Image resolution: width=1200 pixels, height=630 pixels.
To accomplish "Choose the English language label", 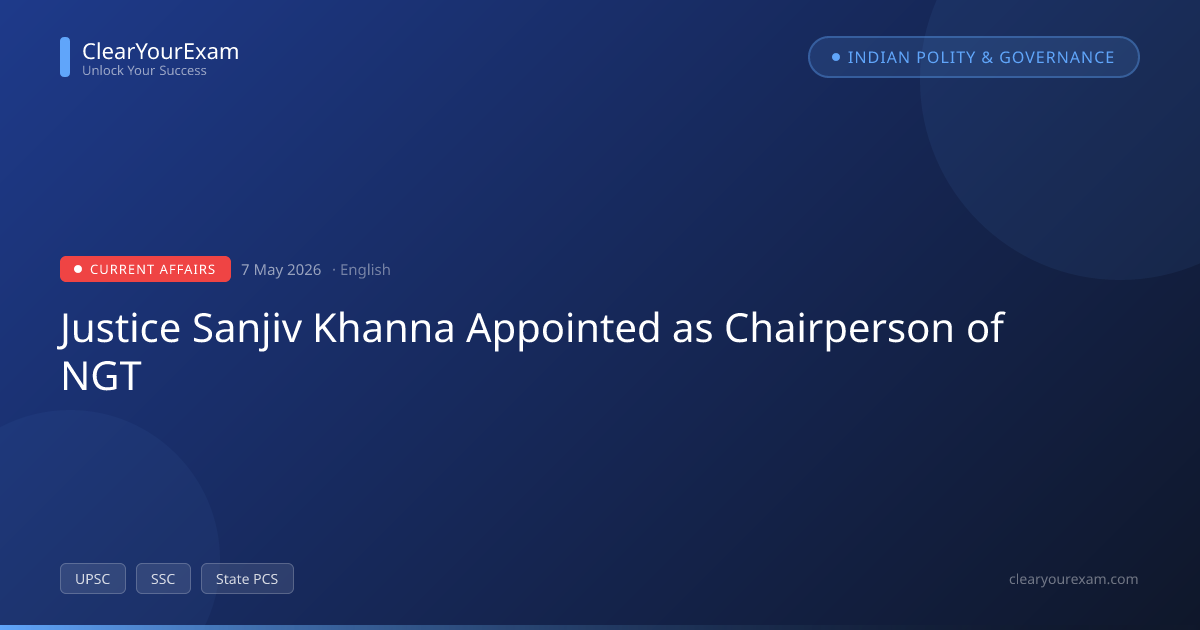I will (365, 270).
